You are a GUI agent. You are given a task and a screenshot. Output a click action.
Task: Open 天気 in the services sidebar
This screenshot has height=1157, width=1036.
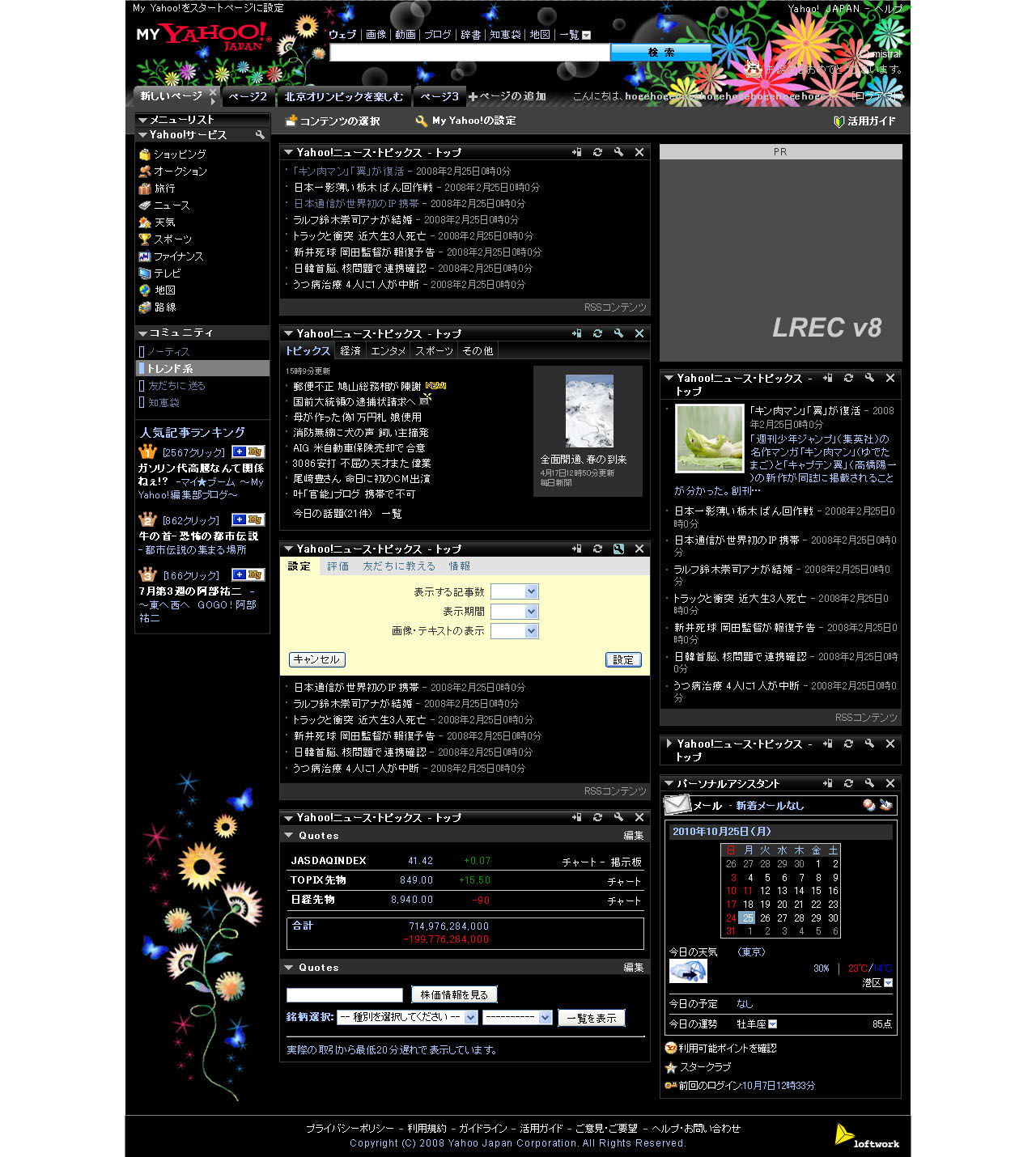[x=164, y=222]
